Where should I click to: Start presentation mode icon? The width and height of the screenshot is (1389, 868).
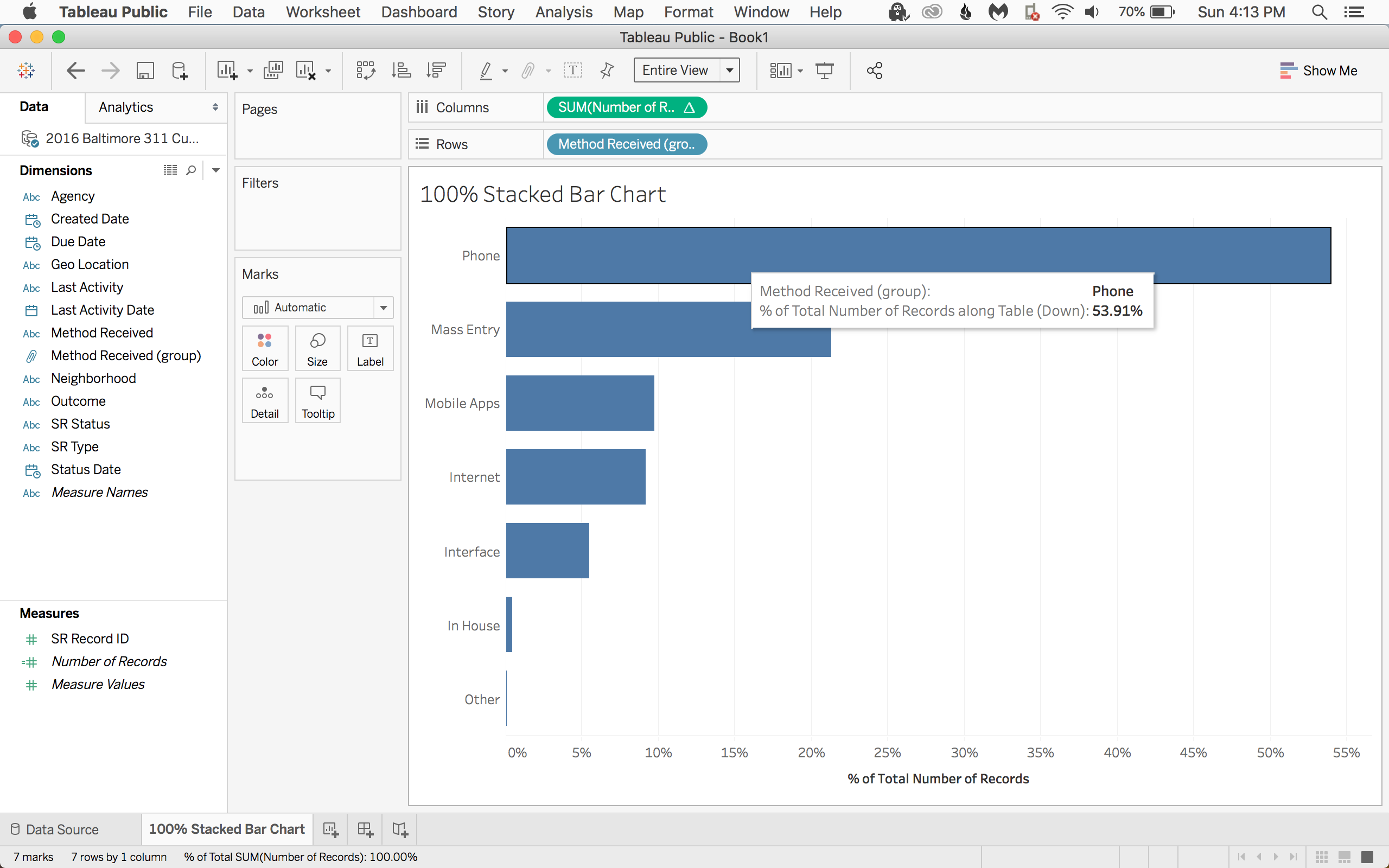point(825,71)
